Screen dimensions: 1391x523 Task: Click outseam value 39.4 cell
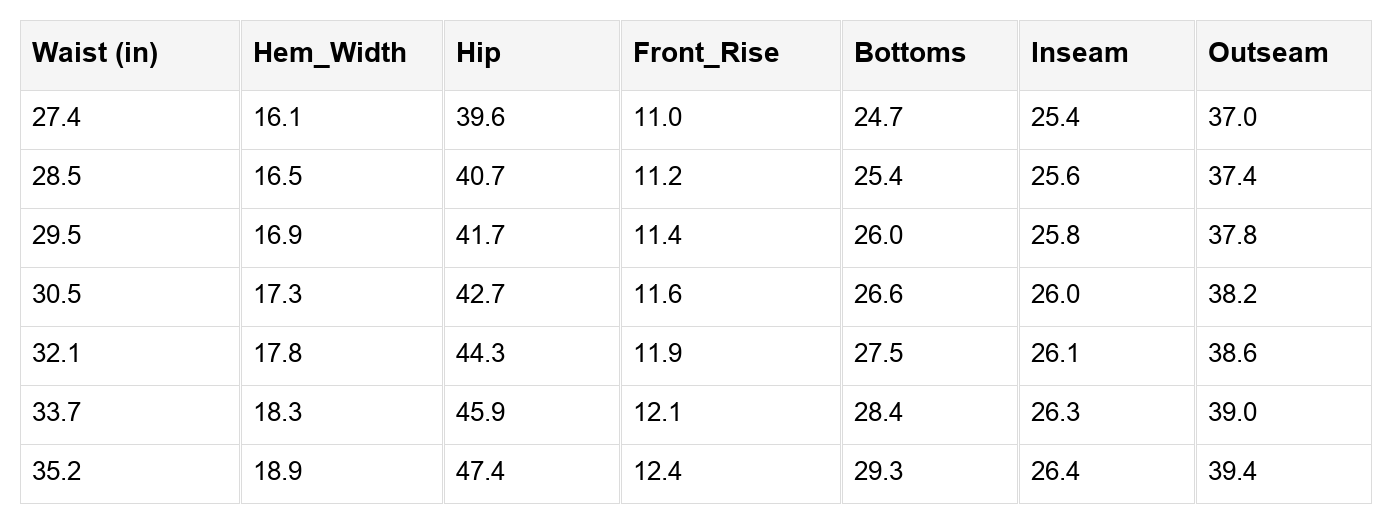1233,472
